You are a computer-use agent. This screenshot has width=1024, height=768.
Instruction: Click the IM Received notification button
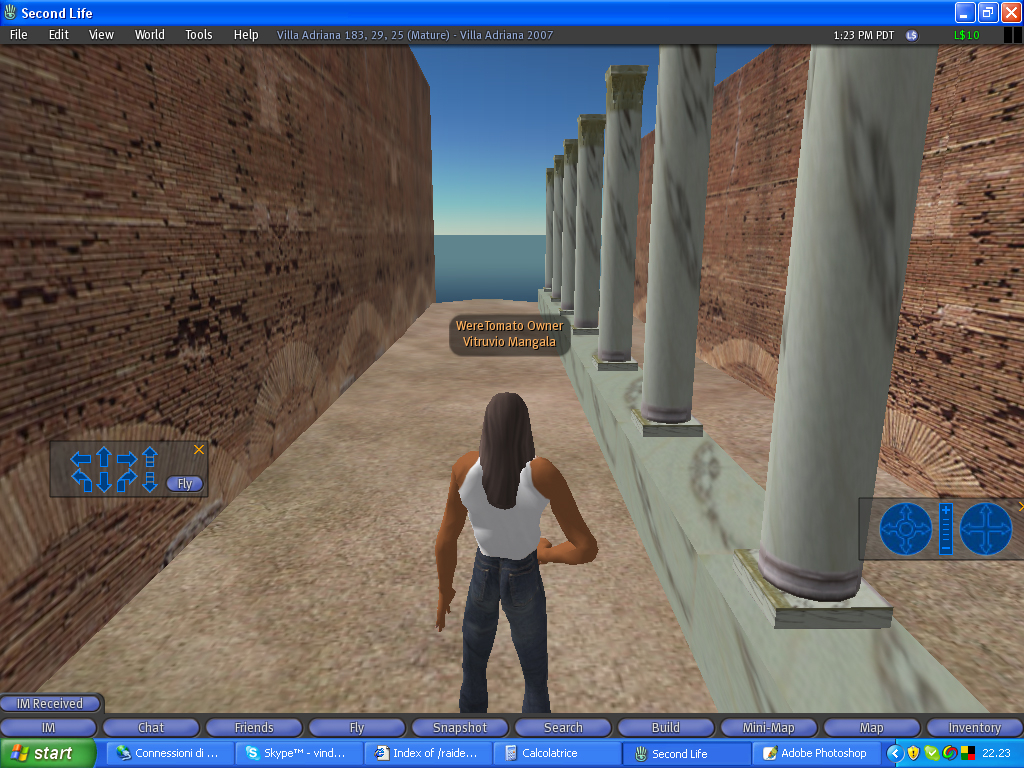point(50,704)
